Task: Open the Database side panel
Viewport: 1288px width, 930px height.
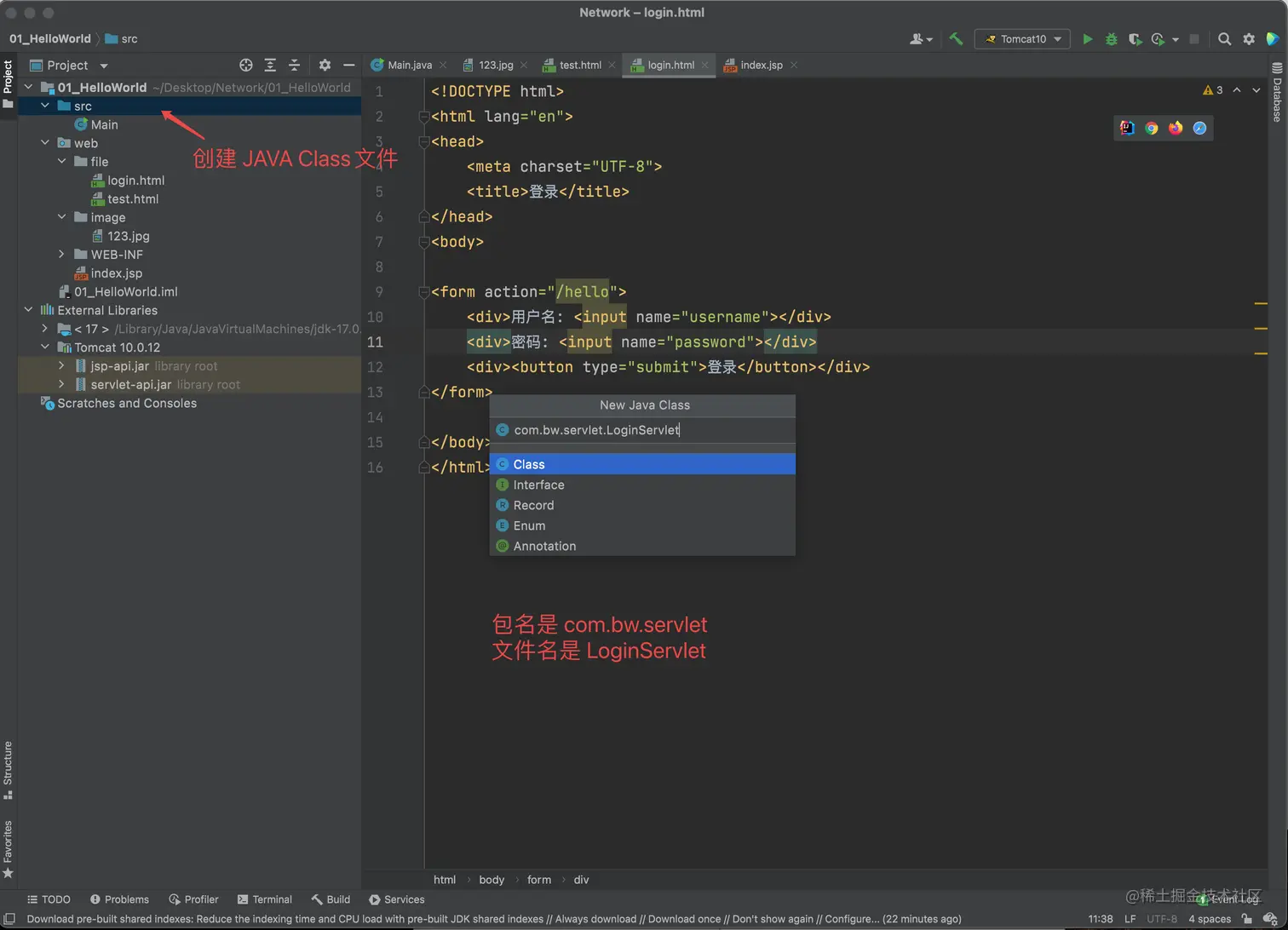Action: pos(1277,92)
